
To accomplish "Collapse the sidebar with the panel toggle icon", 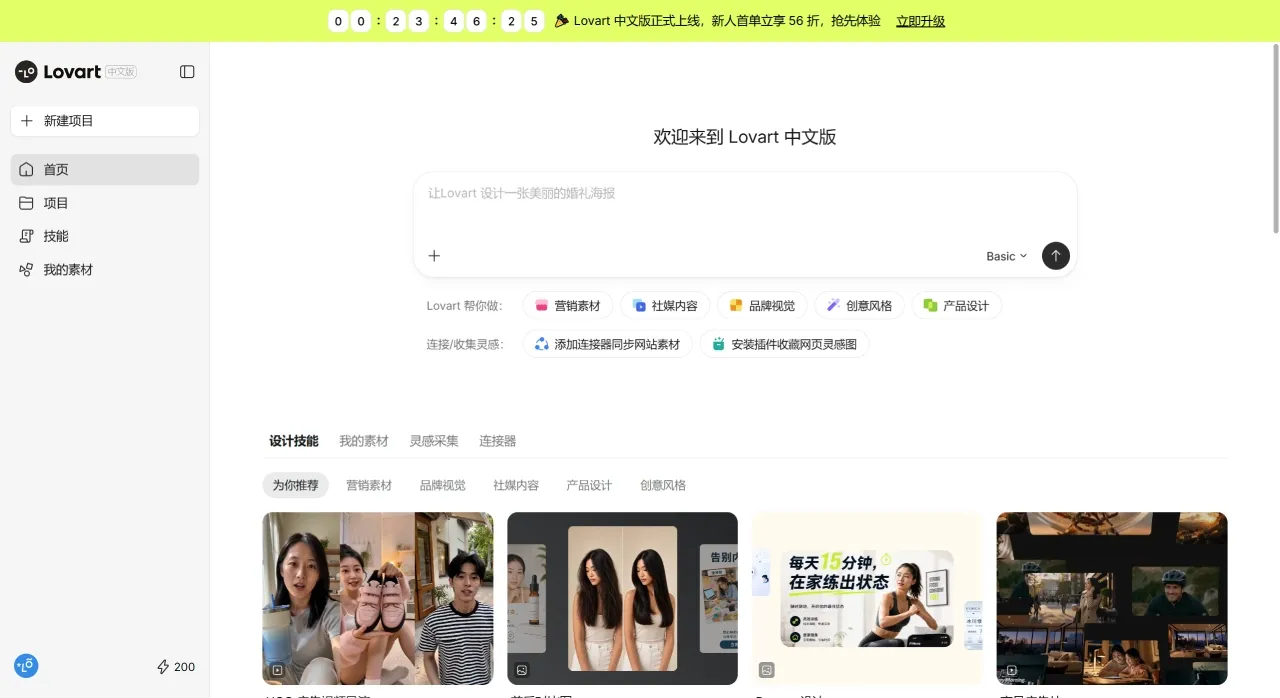I will tap(187, 72).
